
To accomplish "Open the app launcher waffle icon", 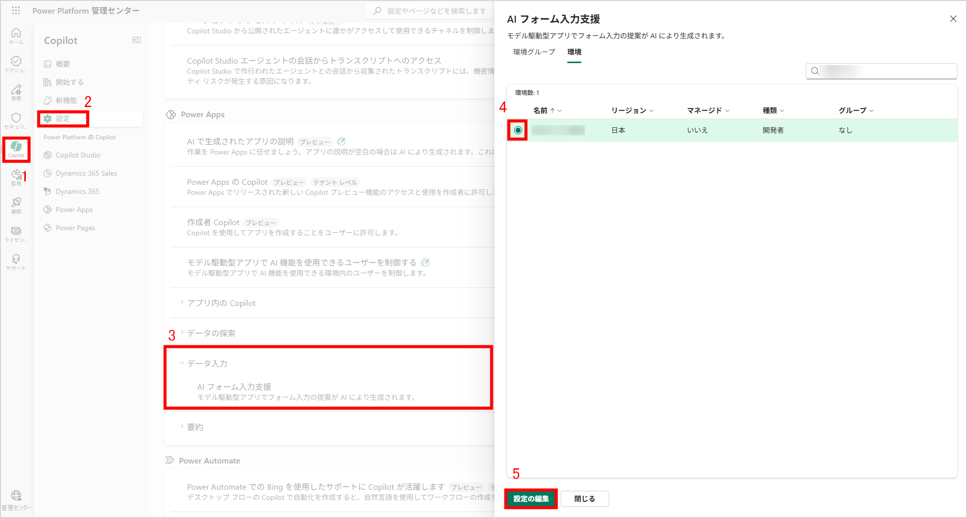I will (16, 10).
